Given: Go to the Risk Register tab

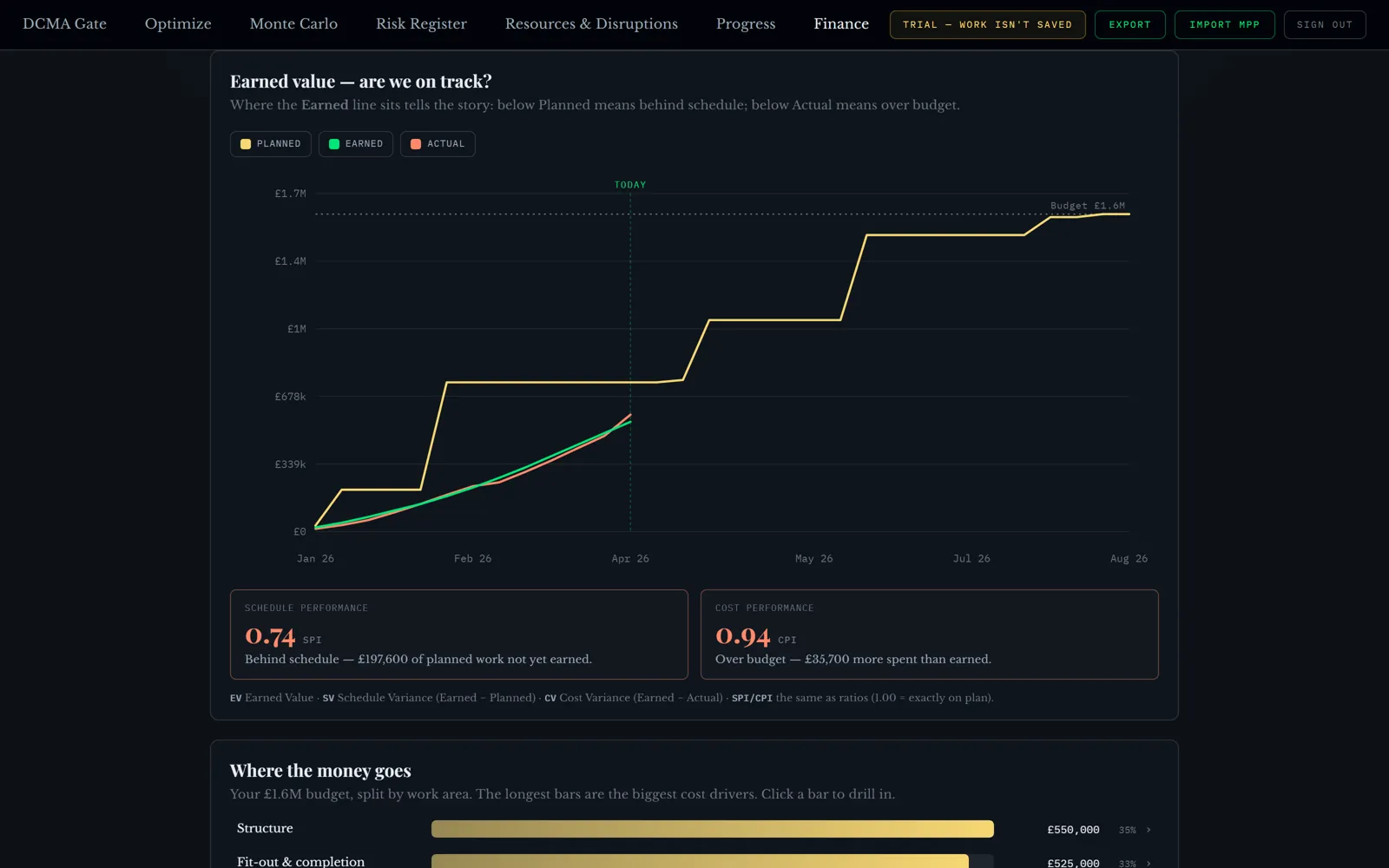Looking at the screenshot, I should click(x=421, y=24).
